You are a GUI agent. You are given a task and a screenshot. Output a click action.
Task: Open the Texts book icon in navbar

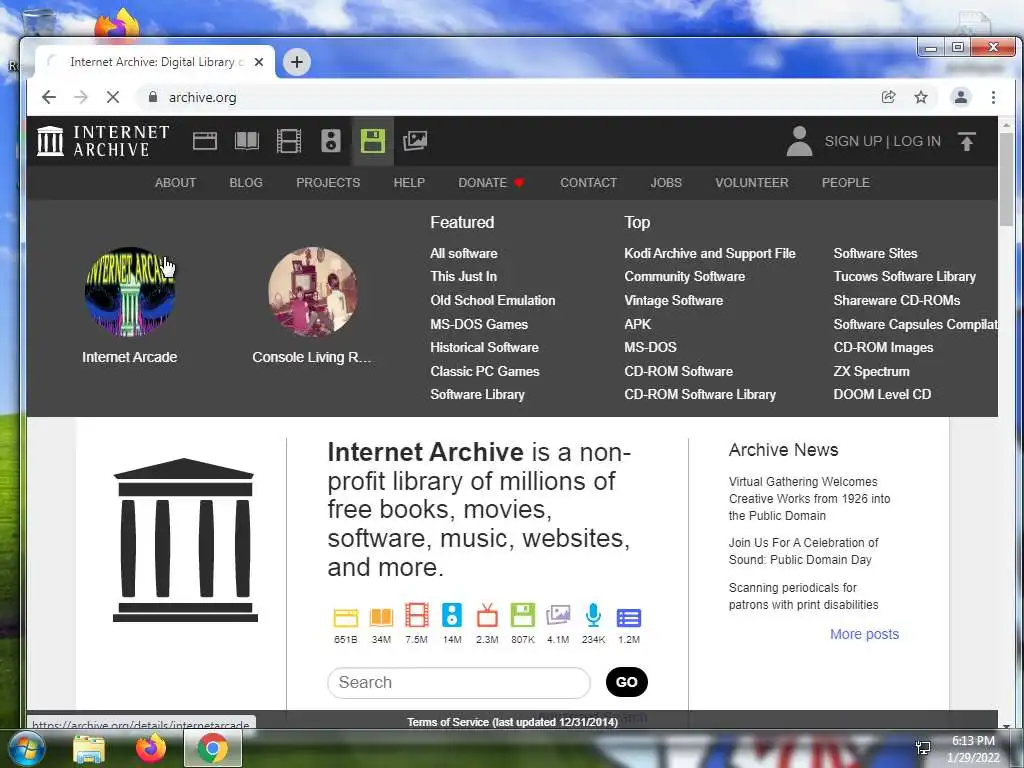click(247, 141)
